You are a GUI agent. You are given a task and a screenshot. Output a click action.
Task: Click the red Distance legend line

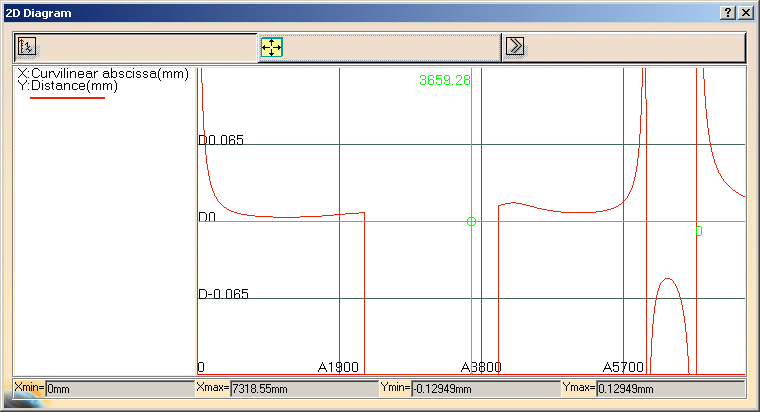[x=67, y=99]
